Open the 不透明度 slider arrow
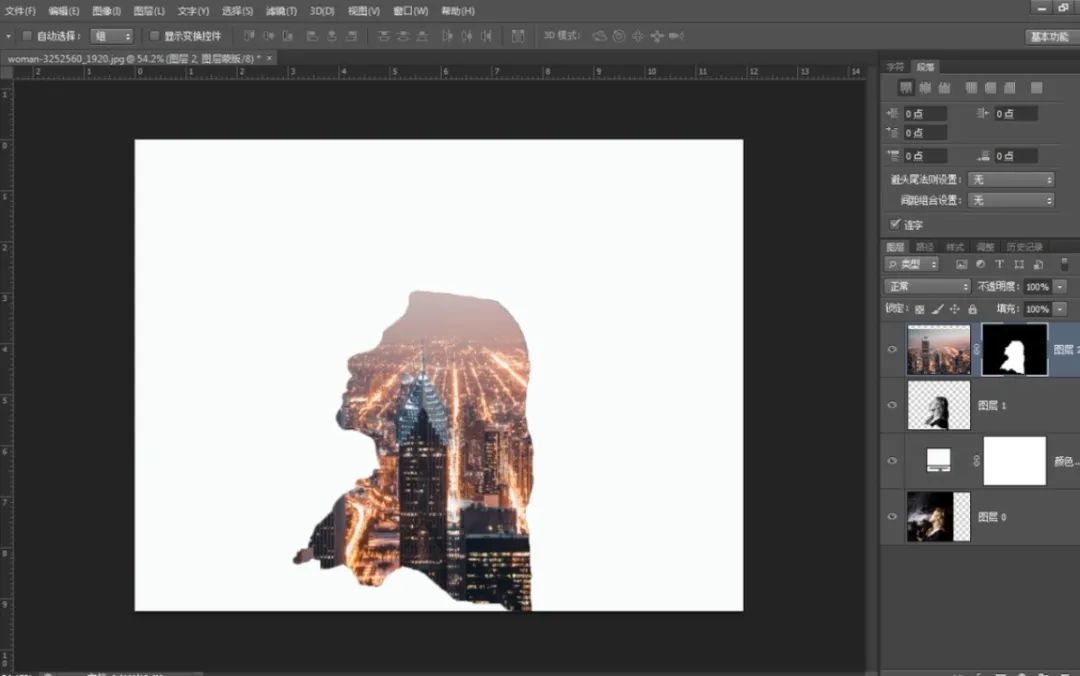The image size is (1080, 676). [x=1061, y=286]
